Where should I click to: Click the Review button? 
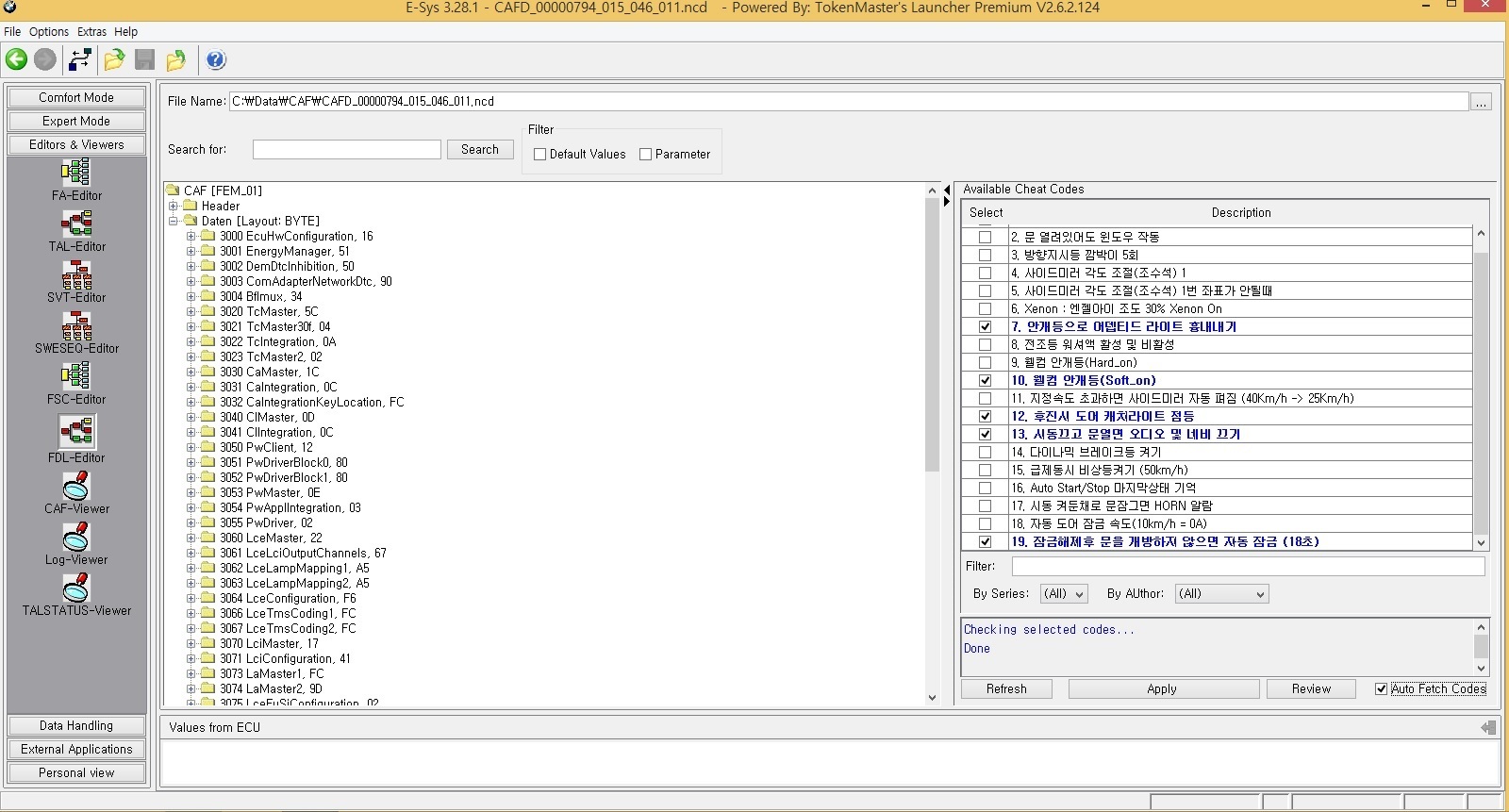[x=1311, y=688]
